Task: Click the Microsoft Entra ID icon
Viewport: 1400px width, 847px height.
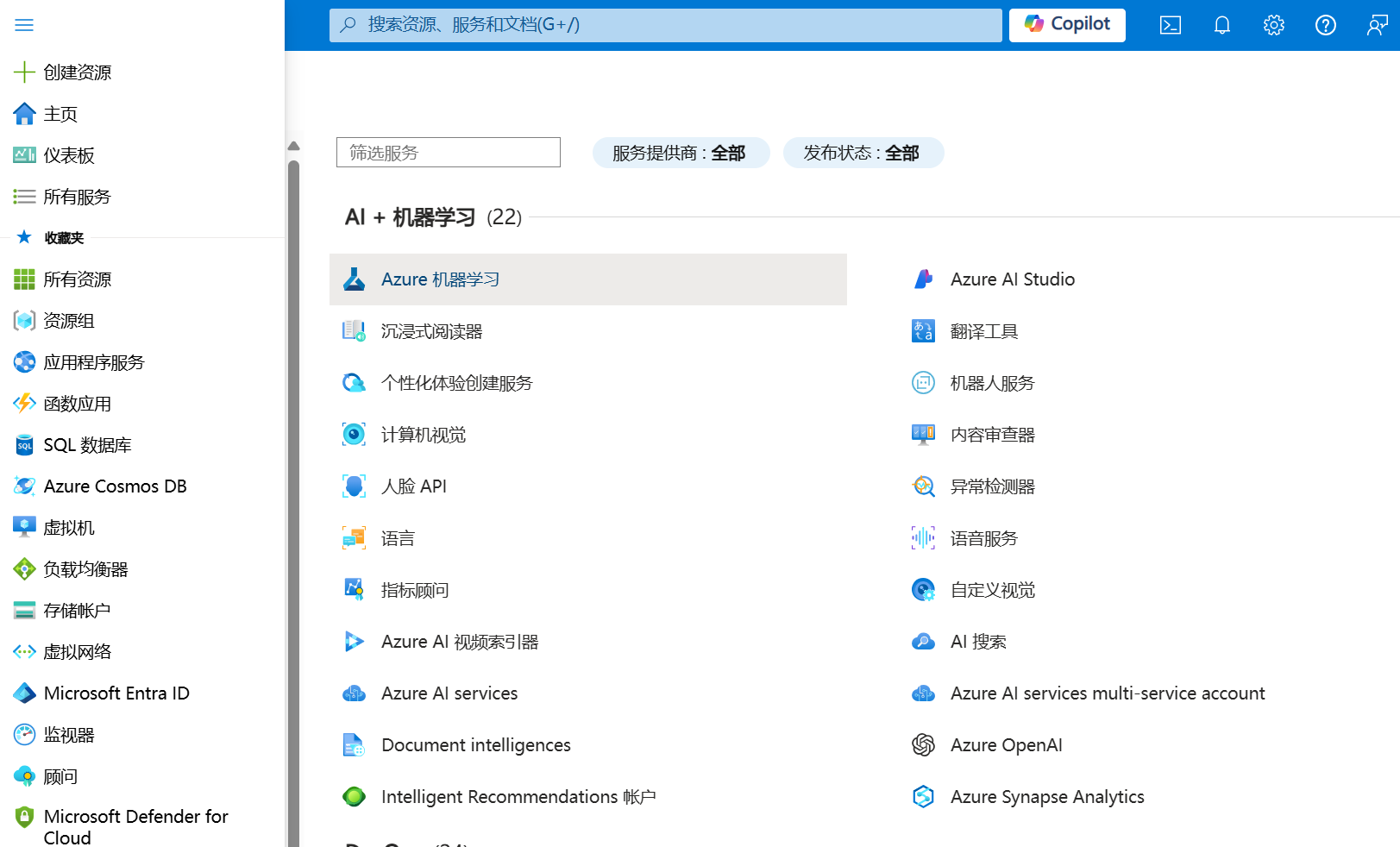Action: tap(24, 693)
